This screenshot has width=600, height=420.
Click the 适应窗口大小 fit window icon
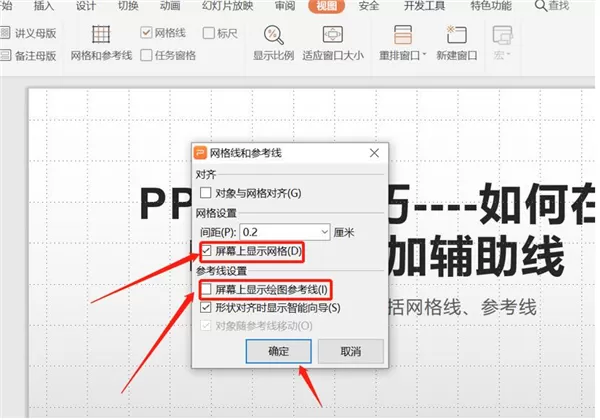pos(333,34)
